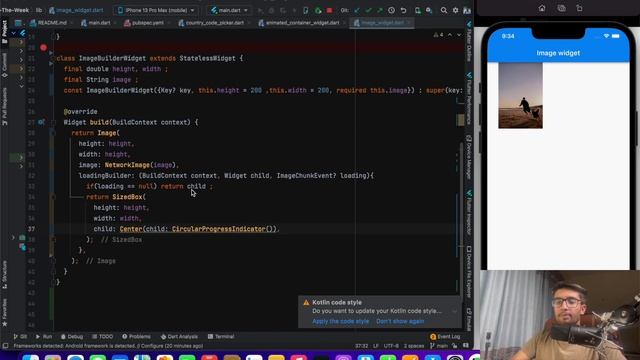Image resolution: width=640 pixels, height=360 pixels.
Task: Click the Git push arrow icon
Action: coord(380,10)
